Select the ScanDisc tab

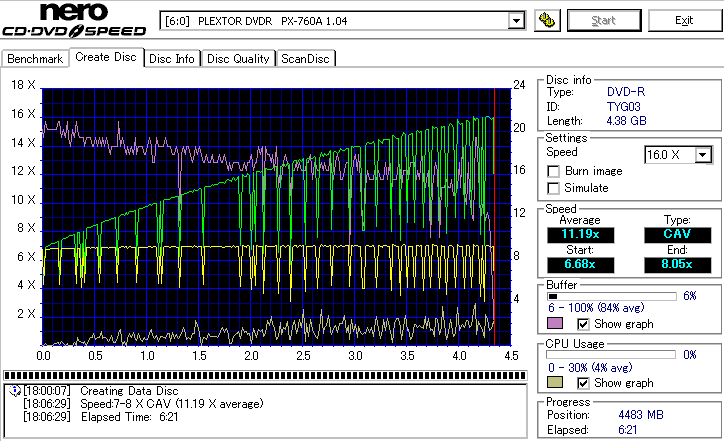[305, 59]
